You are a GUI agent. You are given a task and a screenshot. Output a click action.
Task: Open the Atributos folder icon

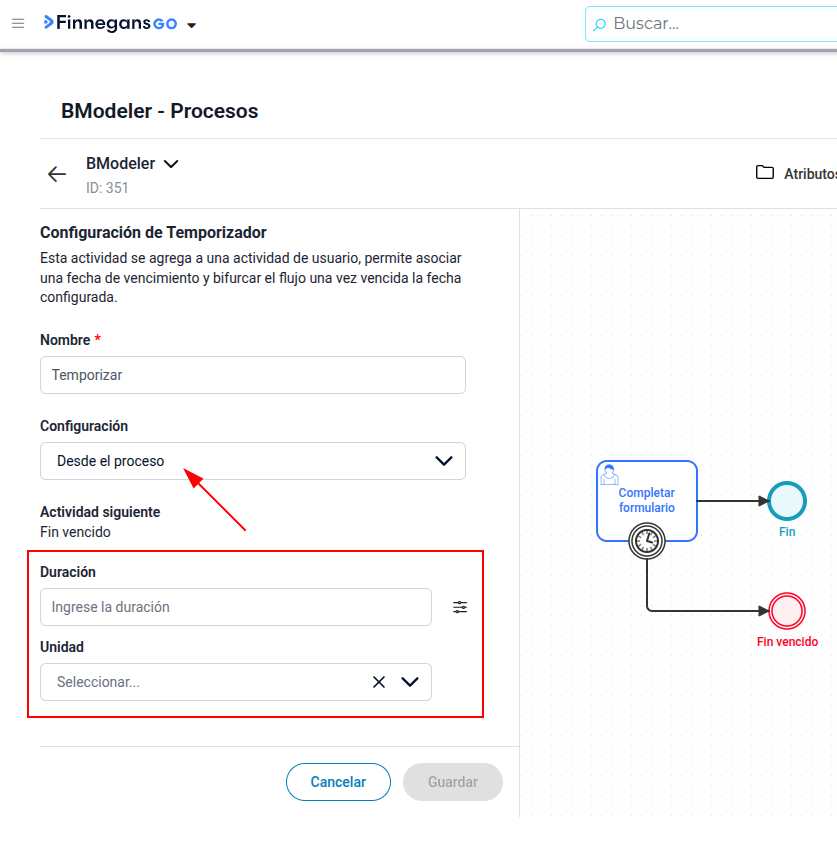(x=765, y=173)
